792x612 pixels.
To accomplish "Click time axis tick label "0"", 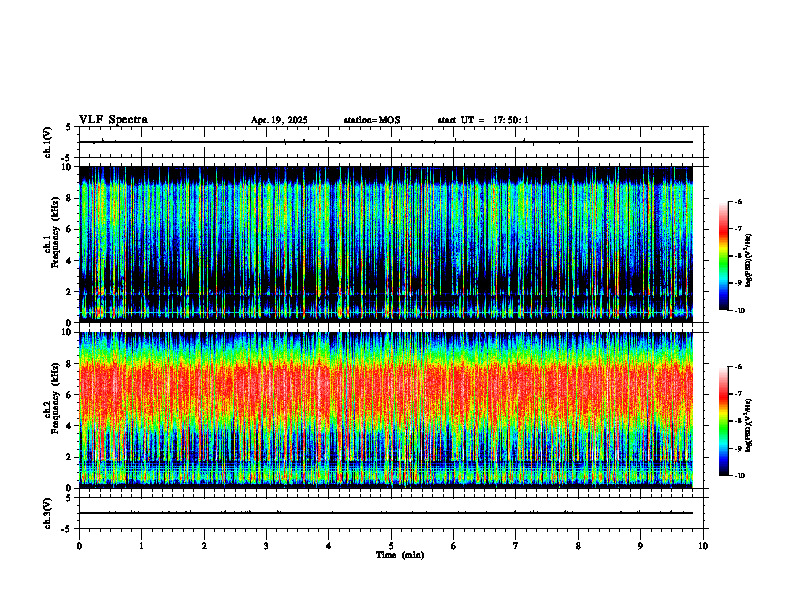I will click(79, 546).
